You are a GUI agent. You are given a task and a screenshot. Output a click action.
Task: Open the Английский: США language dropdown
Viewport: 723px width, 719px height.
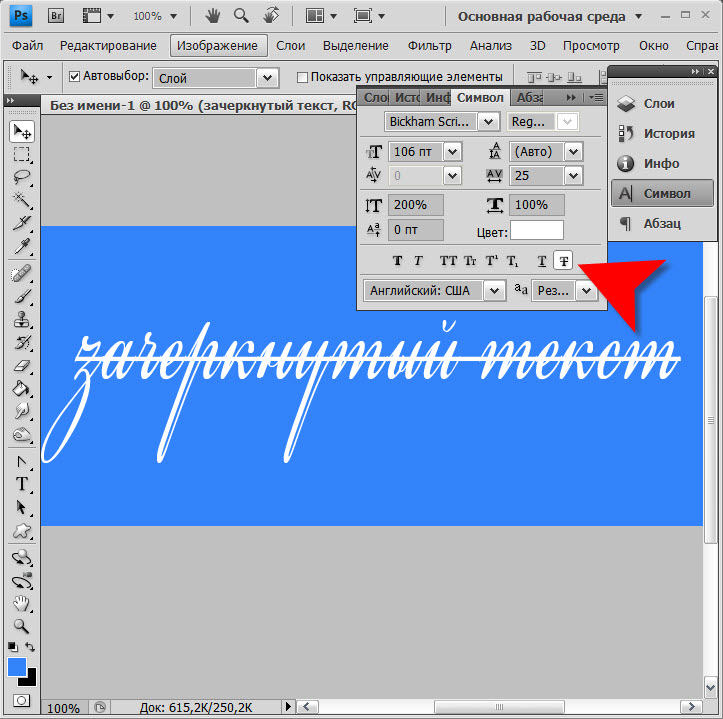click(x=494, y=291)
